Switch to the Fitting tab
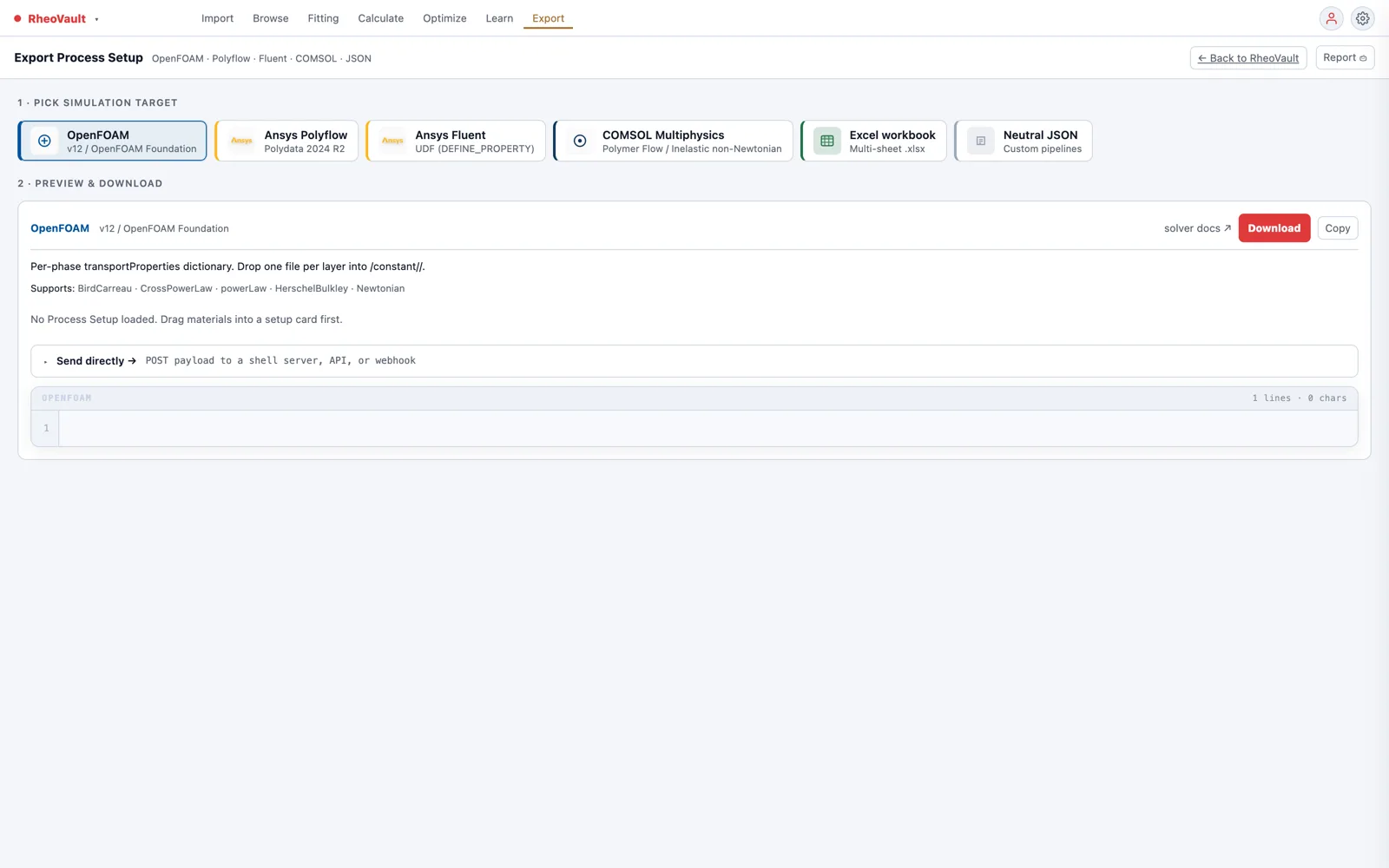 coord(323,18)
